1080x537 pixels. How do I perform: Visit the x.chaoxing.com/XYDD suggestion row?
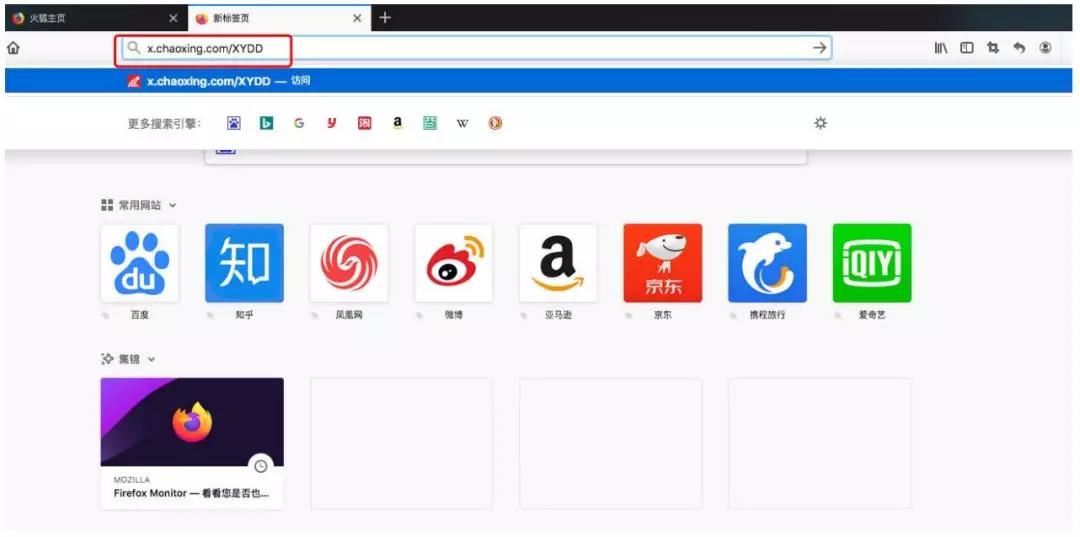pyautogui.click(x=538, y=81)
